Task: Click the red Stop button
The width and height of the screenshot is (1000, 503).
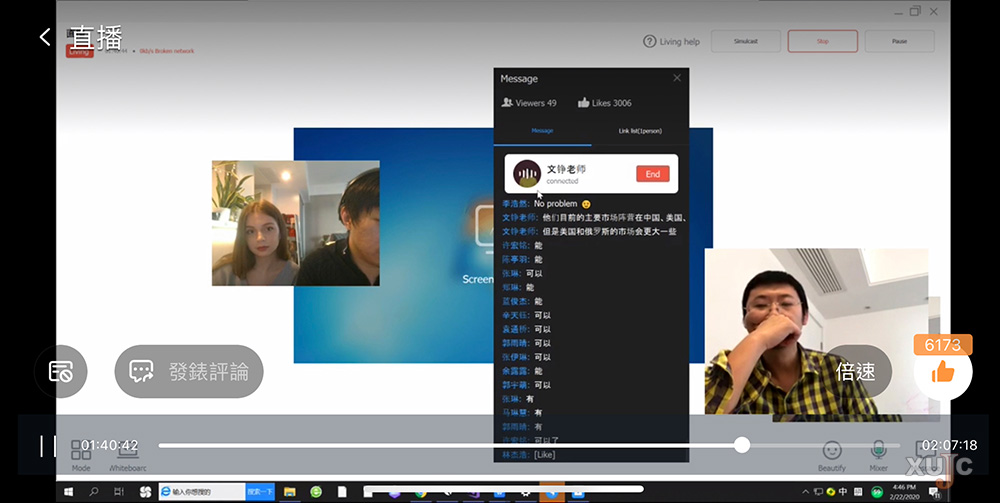Action: [x=822, y=41]
